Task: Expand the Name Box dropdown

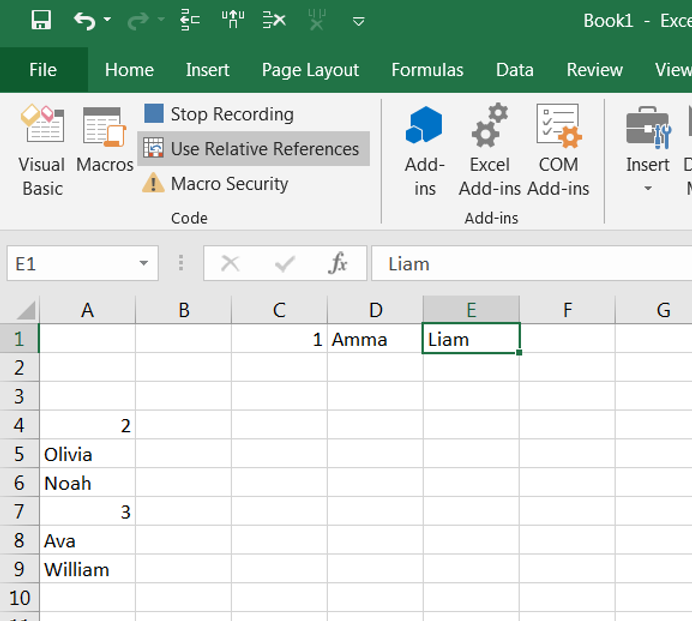Action: [x=144, y=264]
